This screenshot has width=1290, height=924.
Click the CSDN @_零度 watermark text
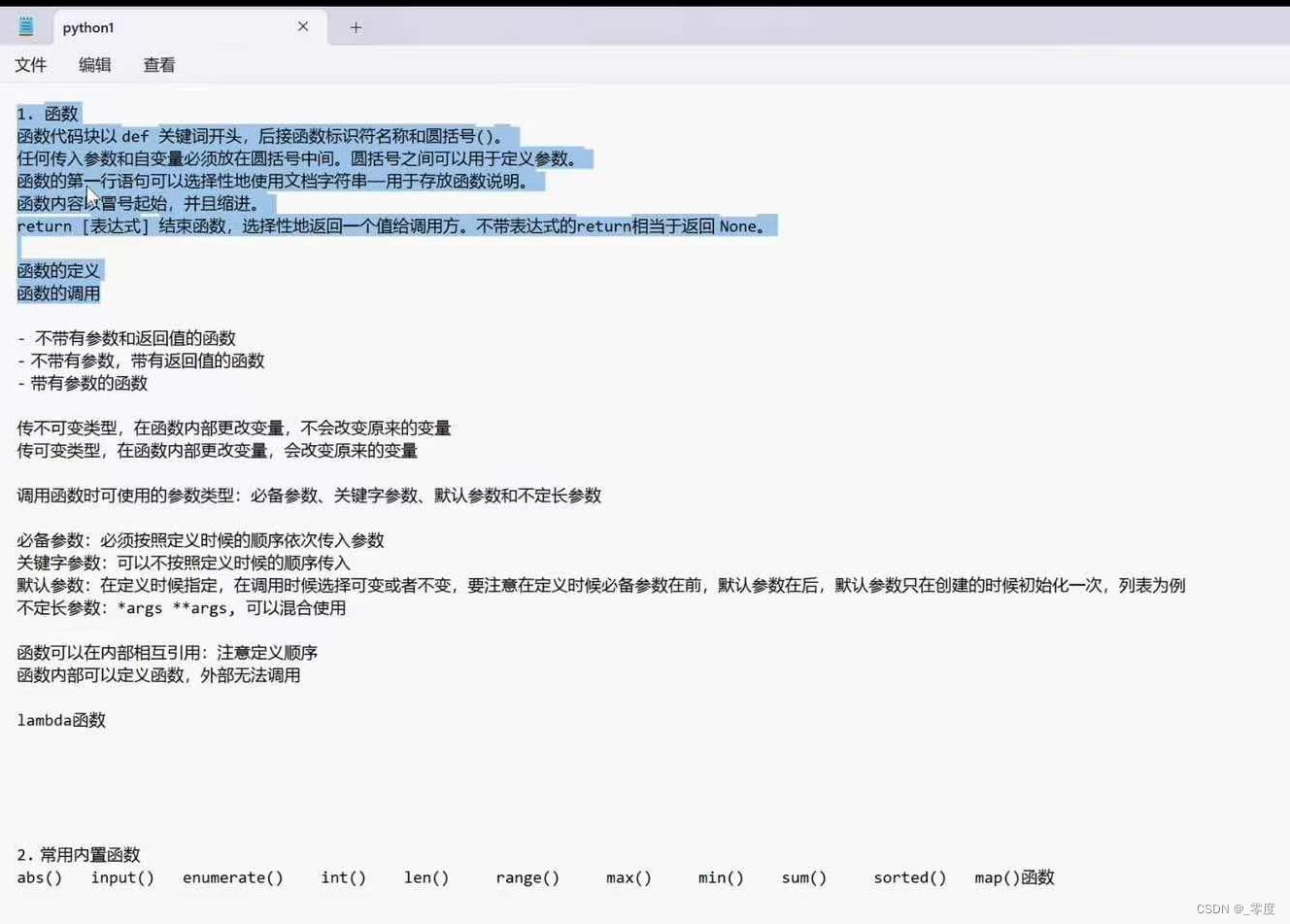point(1236,908)
